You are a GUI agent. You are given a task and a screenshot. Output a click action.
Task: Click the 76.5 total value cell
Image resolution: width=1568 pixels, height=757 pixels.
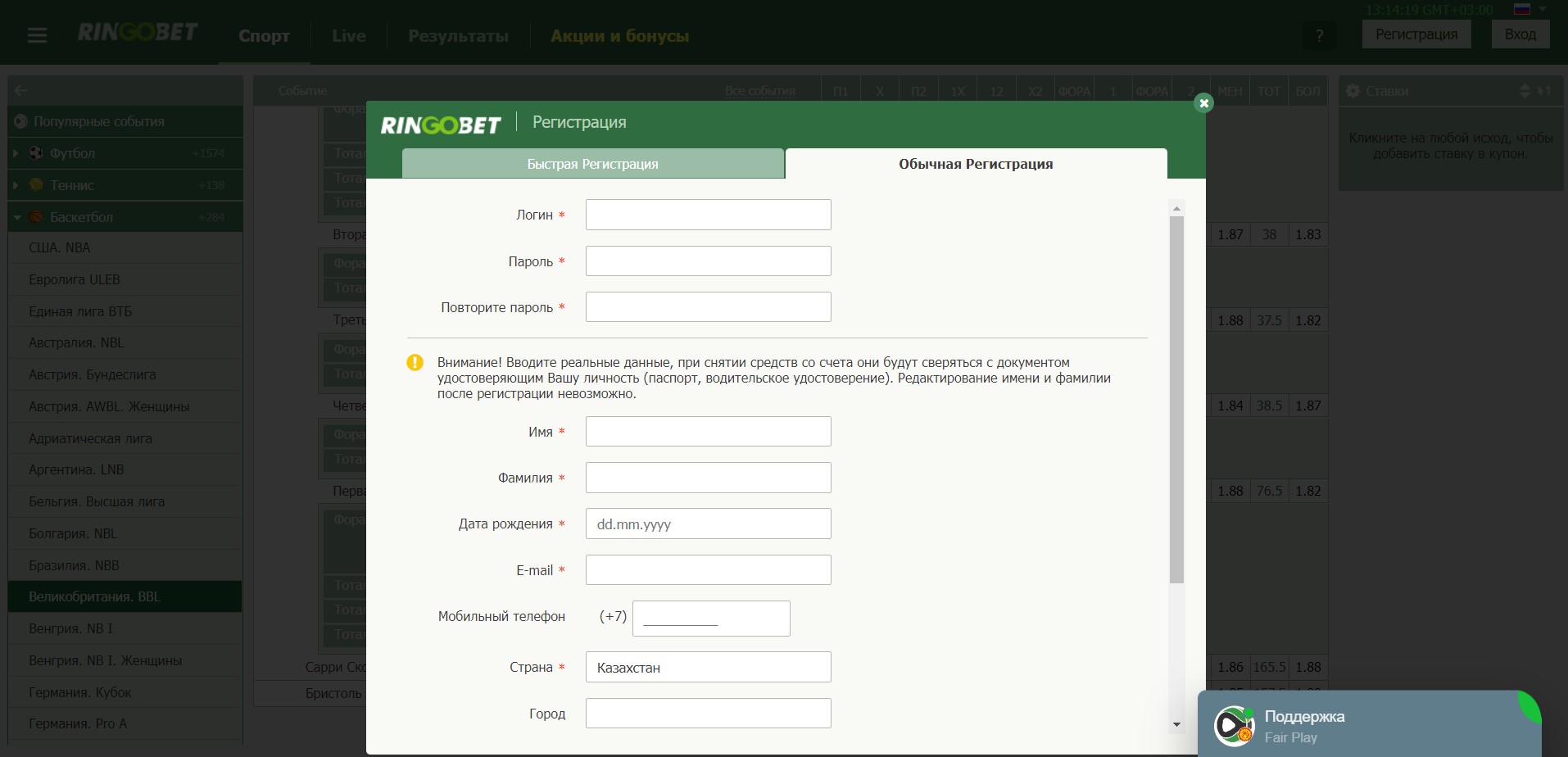[1269, 491]
